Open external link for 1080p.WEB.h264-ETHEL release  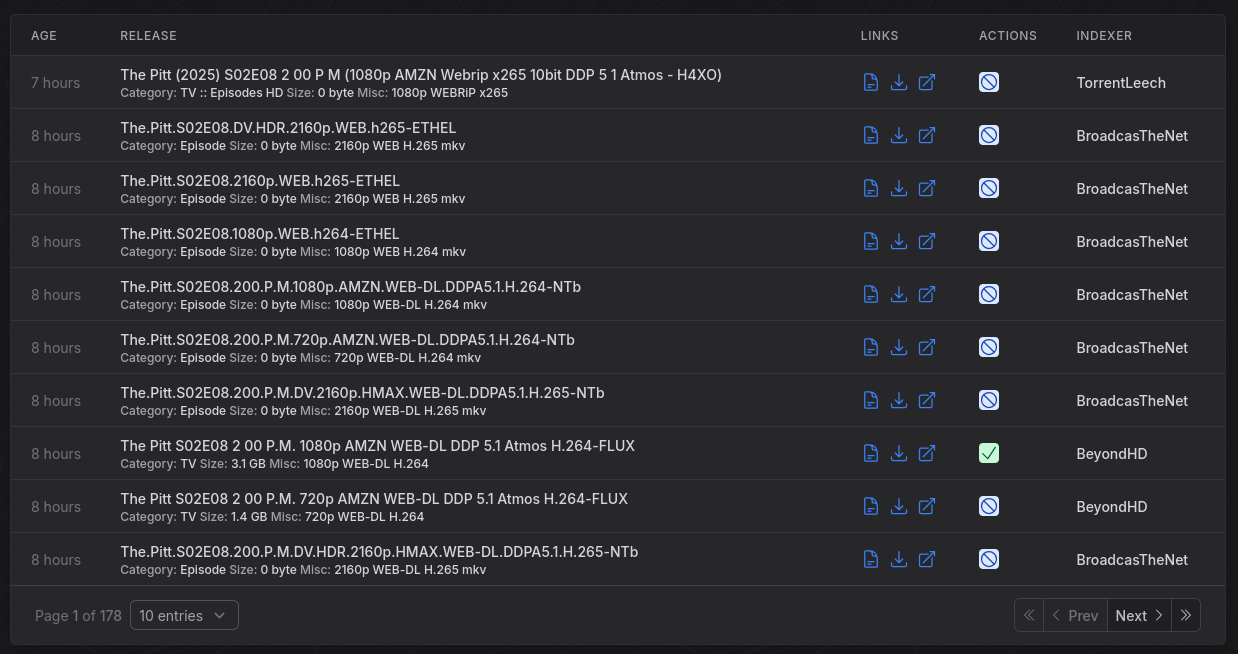point(927,241)
